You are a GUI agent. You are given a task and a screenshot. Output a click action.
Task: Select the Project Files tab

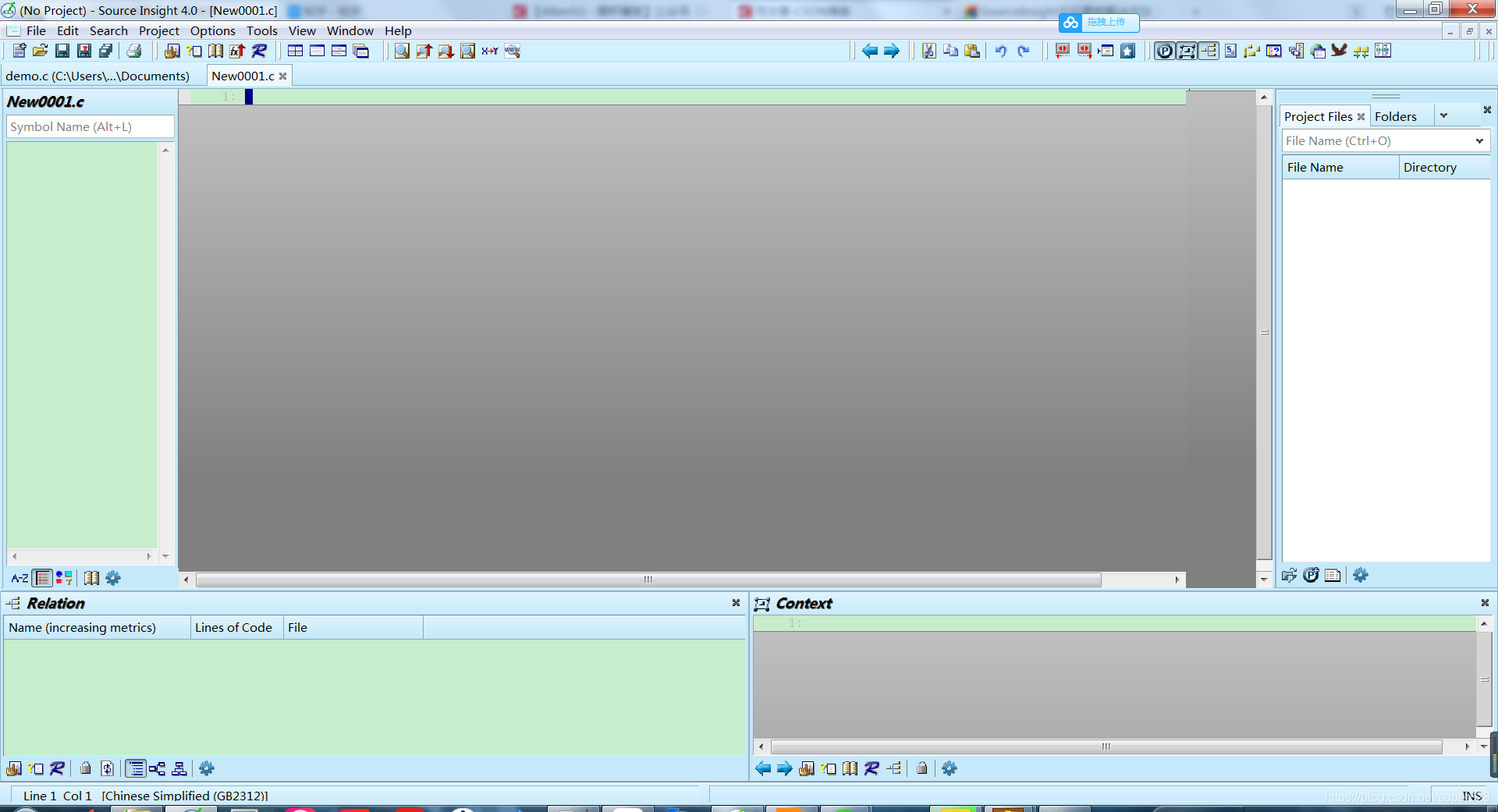[x=1318, y=116]
